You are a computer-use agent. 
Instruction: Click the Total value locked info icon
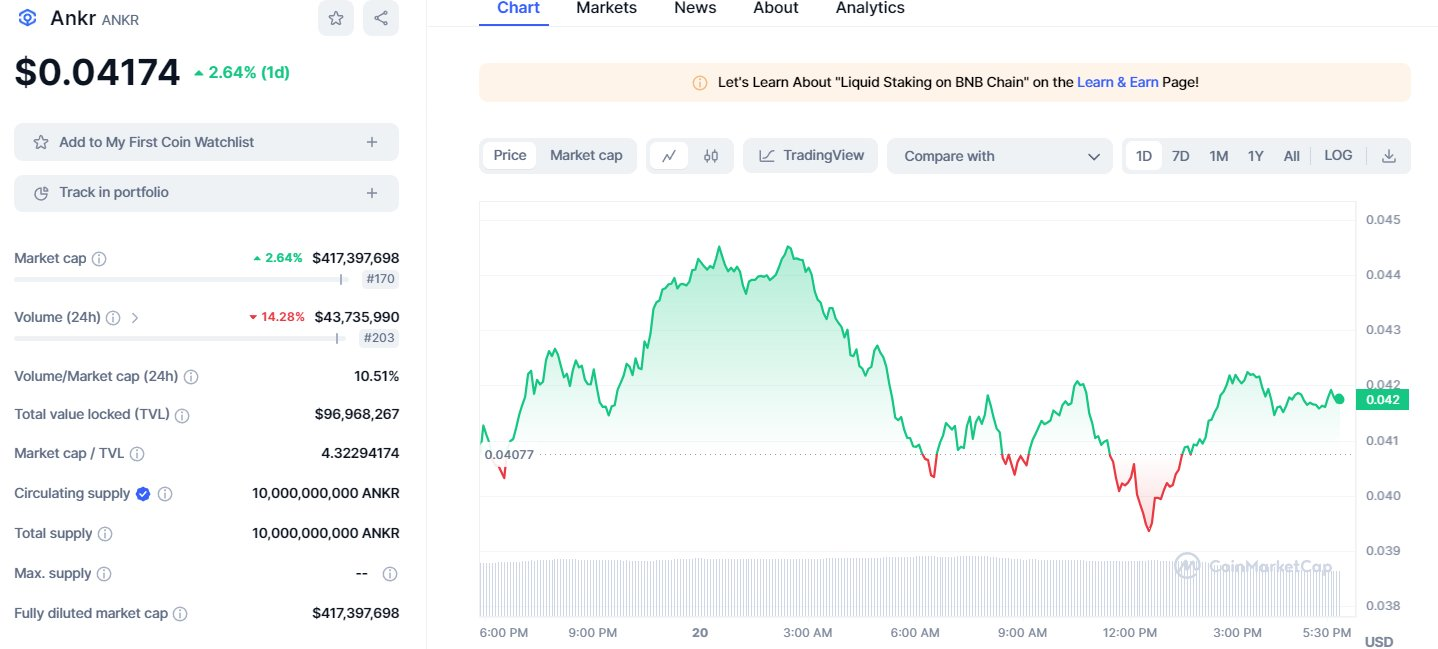point(182,414)
